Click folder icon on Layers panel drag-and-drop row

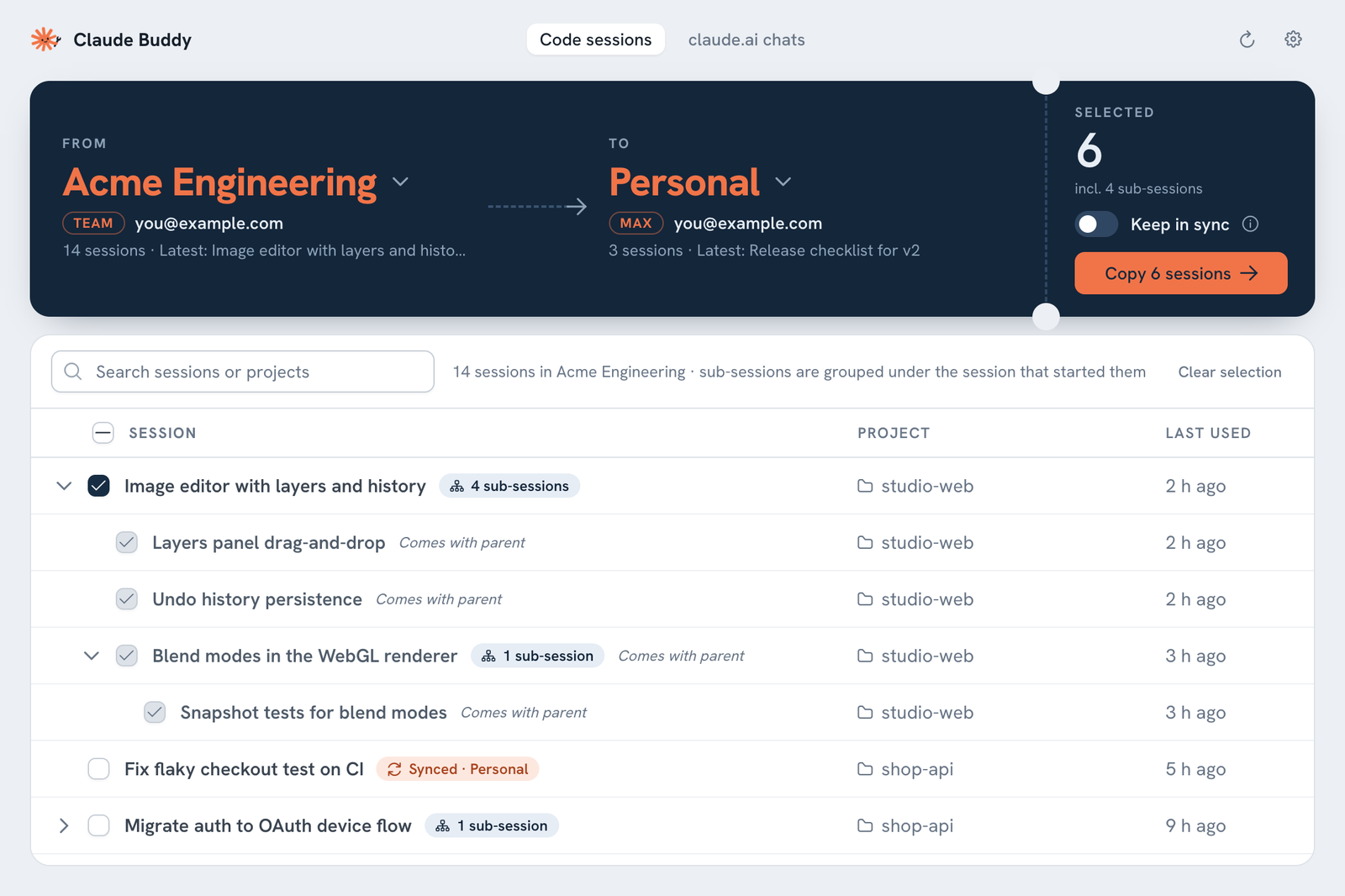[865, 542]
